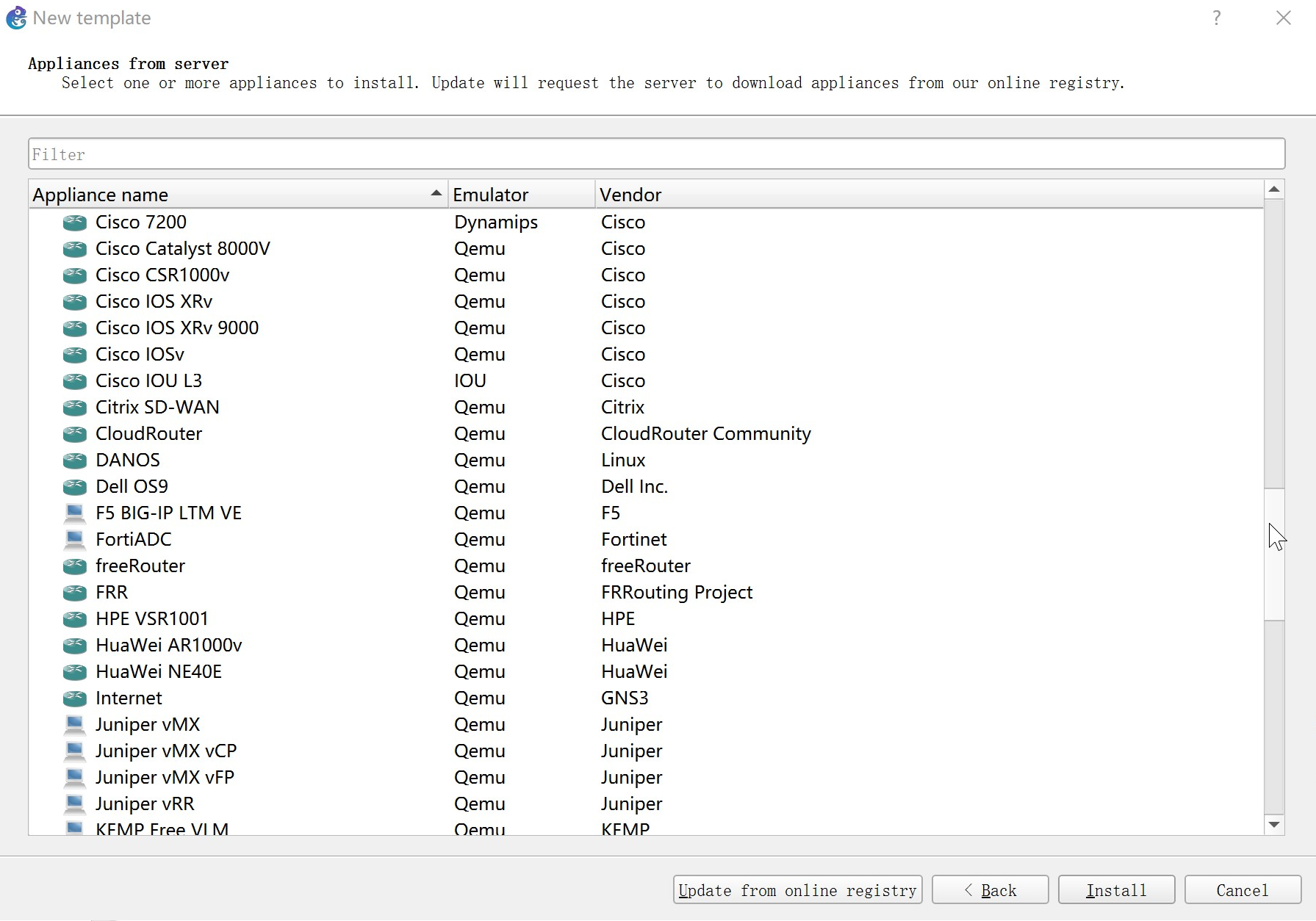Click IOU emulator cell for Cisco IOU L3
Image resolution: width=1316 pixels, height=921 pixels.
[x=470, y=381]
